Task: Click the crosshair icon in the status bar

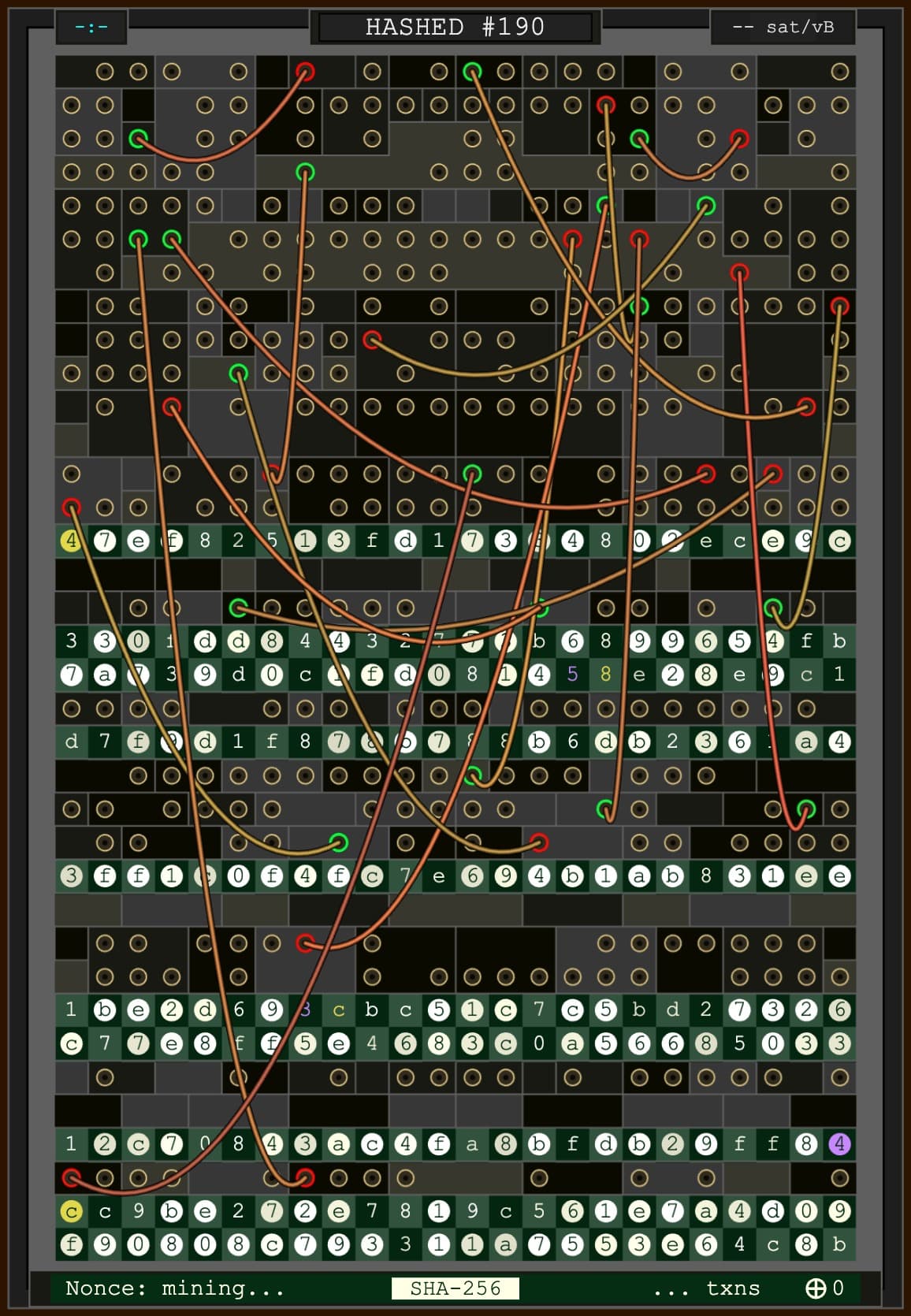Action: click(815, 1288)
